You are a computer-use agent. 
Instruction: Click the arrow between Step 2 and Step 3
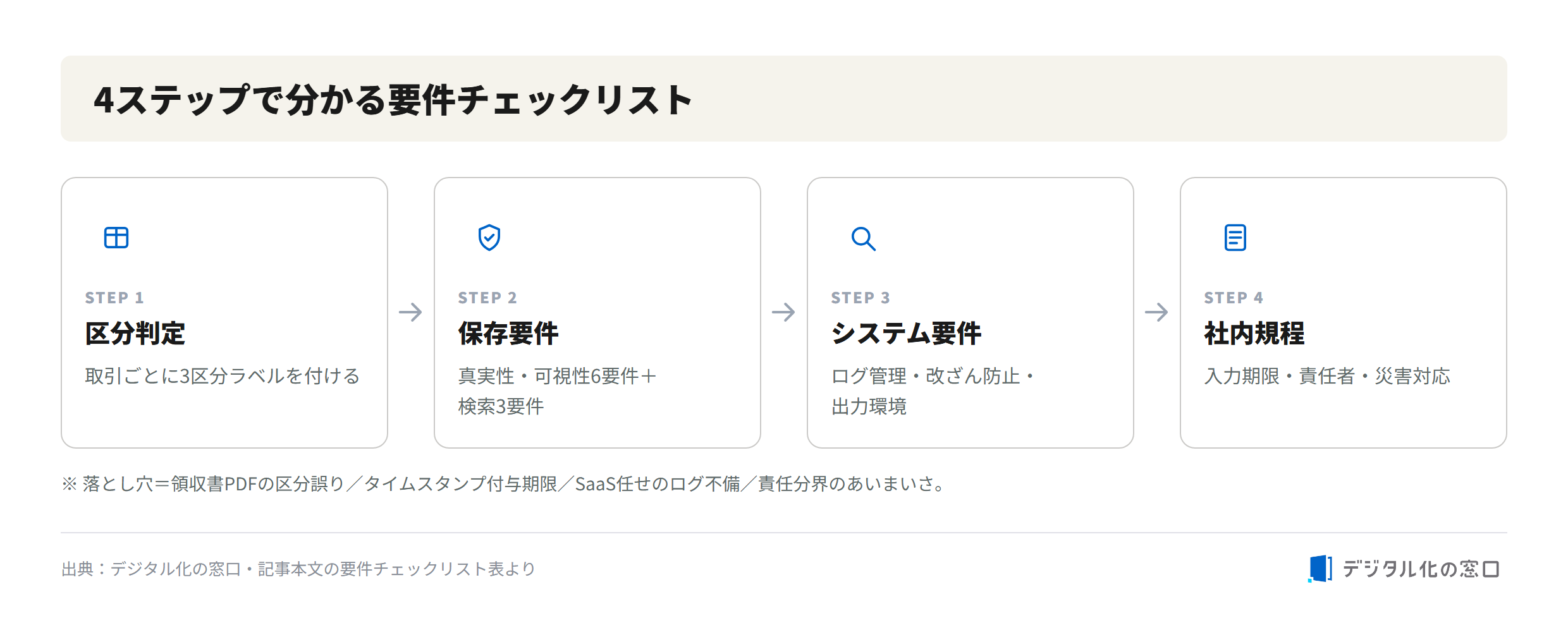coord(783,312)
